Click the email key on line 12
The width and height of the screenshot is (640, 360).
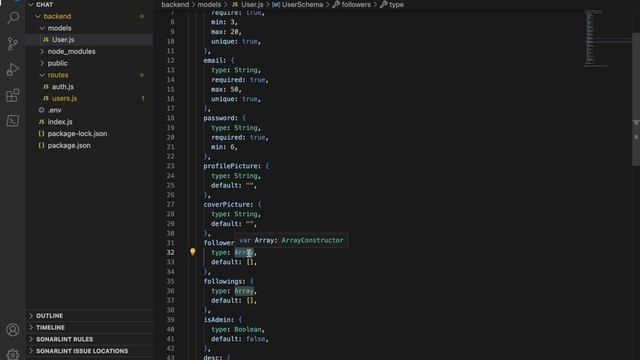213,60
